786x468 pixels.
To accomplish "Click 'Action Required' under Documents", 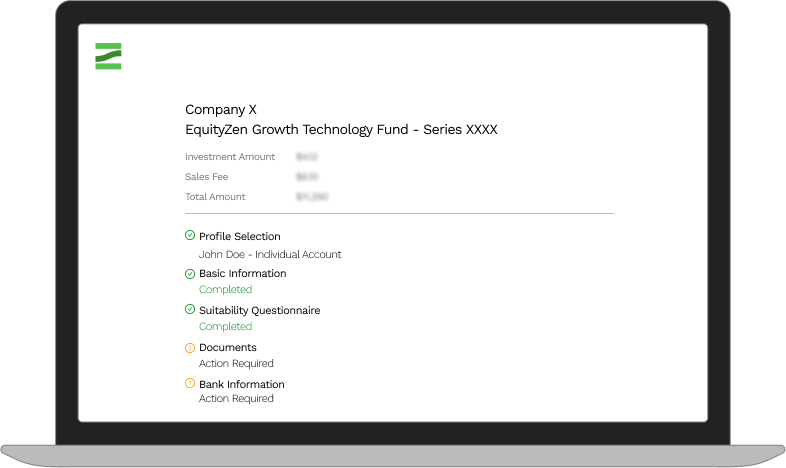I will (x=236, y=363).
